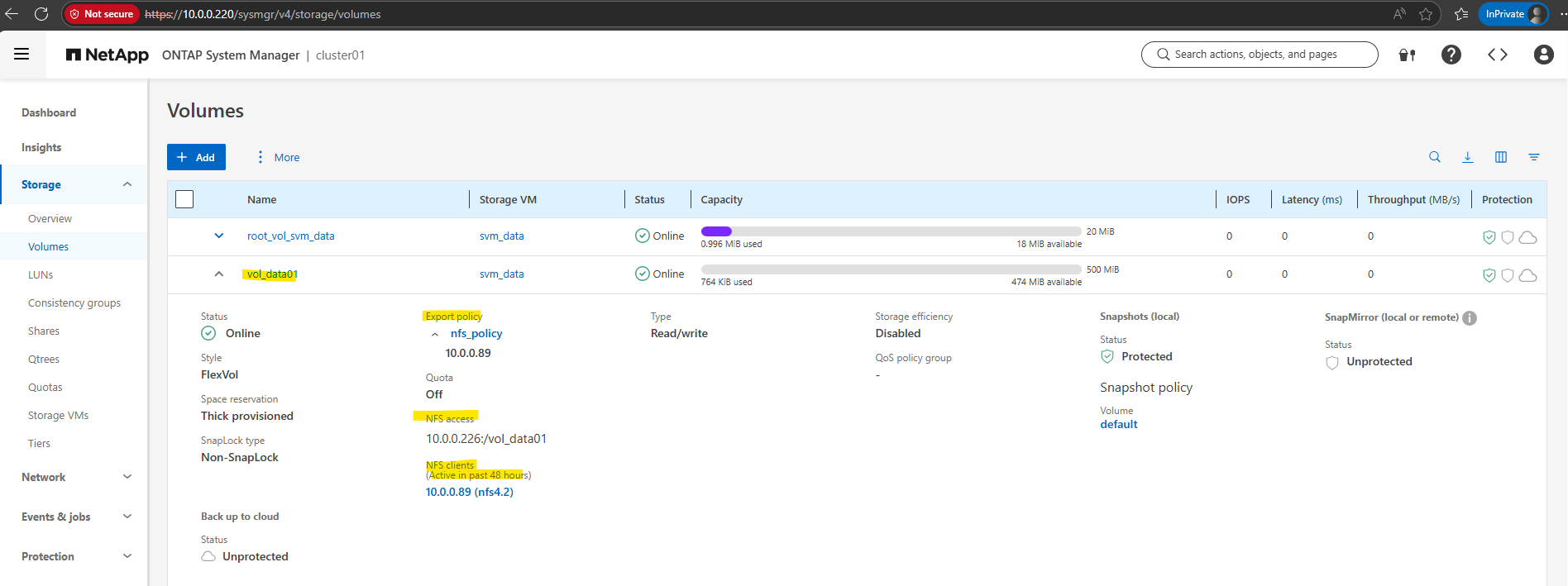This screenshot has width=1568, height=586.
Task: Click the browser back arrow
Action: coord(12,14)
